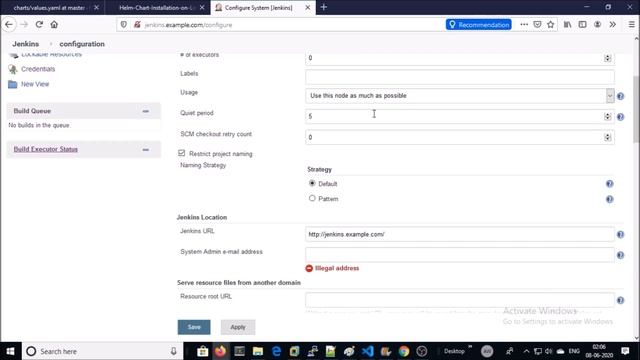Image resolution: width=640 pixels, height=360 pixels.
Task: Open help for Default naming strategy
Action: [609, 184]
